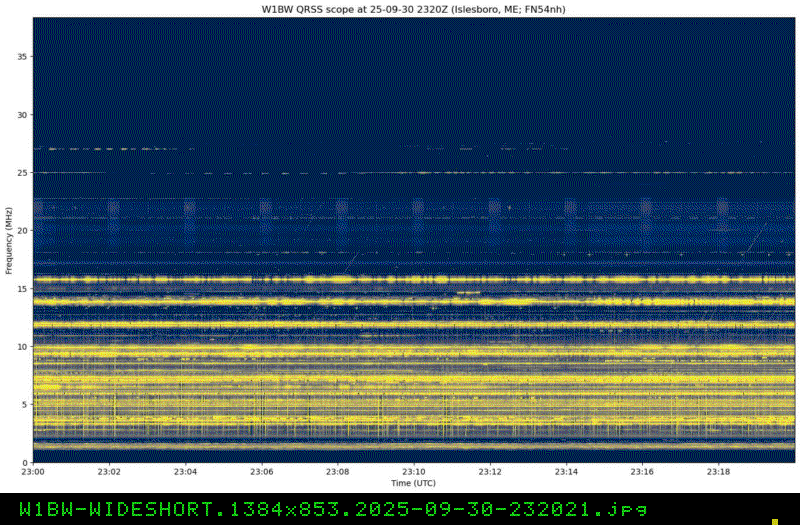
Task: Select the 23:18 time axis tick
Action: pyautogui.click(x=717, y=471)
